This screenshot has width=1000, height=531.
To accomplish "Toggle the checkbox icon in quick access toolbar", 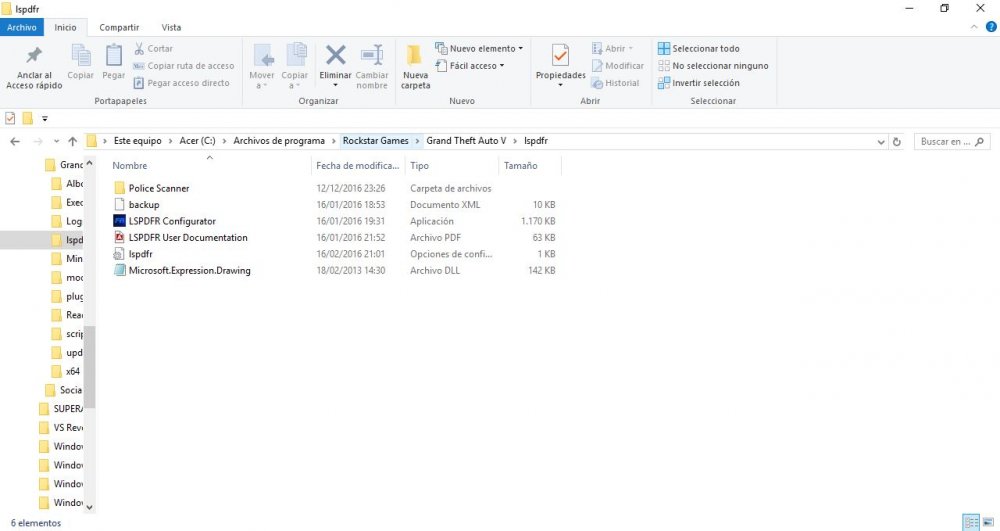I will pos(10,118).
